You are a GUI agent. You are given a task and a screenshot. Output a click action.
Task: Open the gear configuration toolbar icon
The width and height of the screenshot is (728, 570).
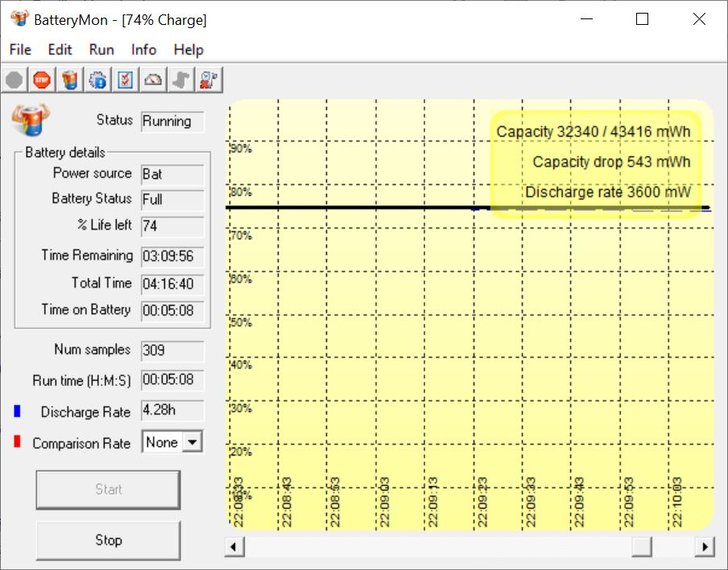click(x=98, y=80)
